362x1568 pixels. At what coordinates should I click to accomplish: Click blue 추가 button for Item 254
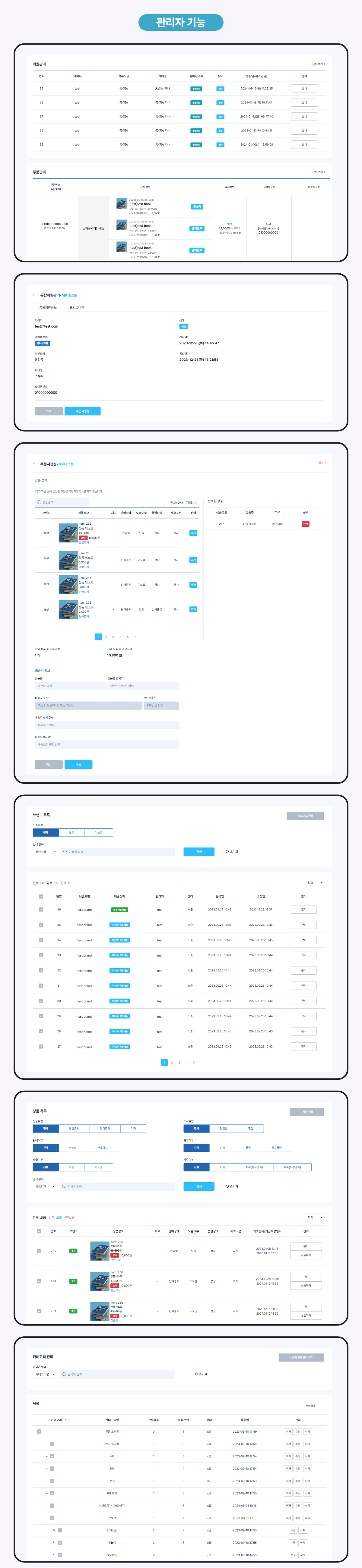[193, 584]
